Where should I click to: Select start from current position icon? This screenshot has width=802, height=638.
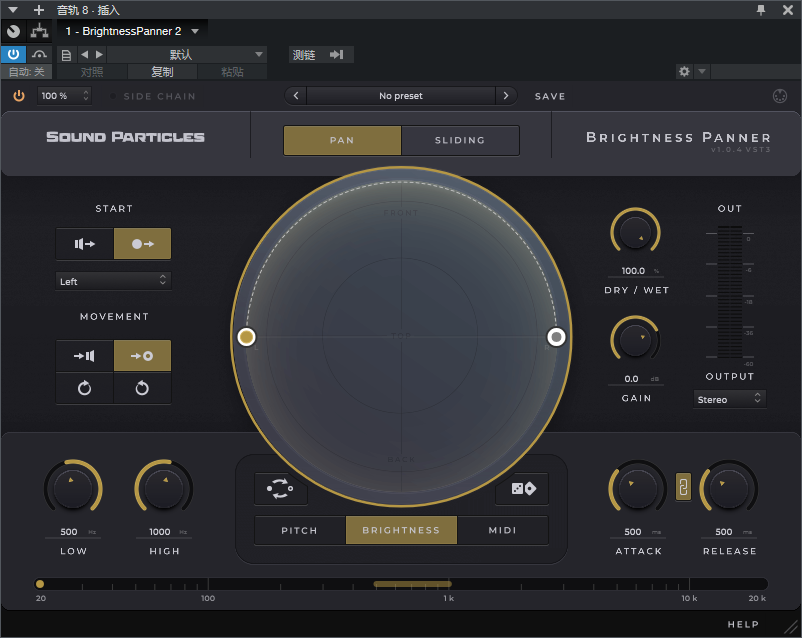85,244
